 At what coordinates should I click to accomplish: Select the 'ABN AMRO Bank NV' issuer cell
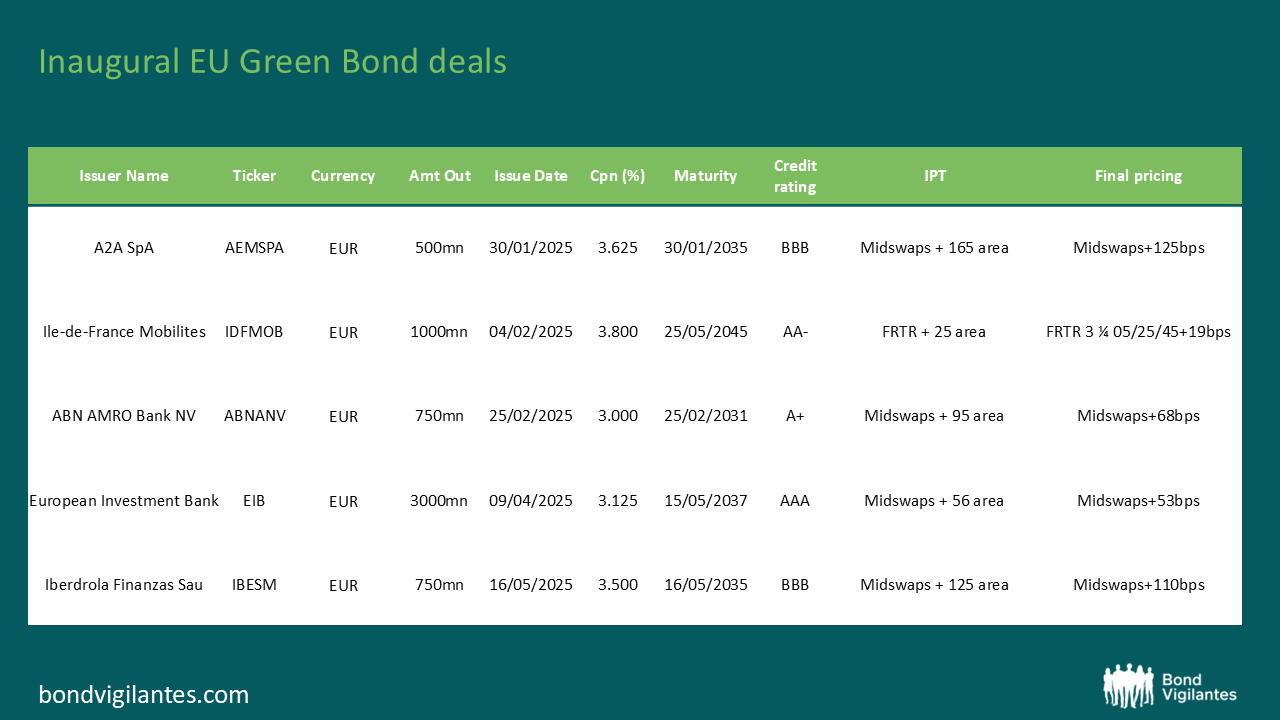pyautogui.click(x=124, y=416)
